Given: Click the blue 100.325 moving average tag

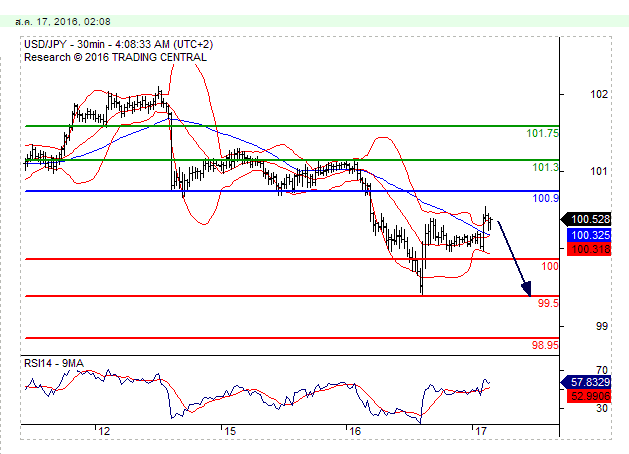Looking at the screenshot, I should pos(589,235).
